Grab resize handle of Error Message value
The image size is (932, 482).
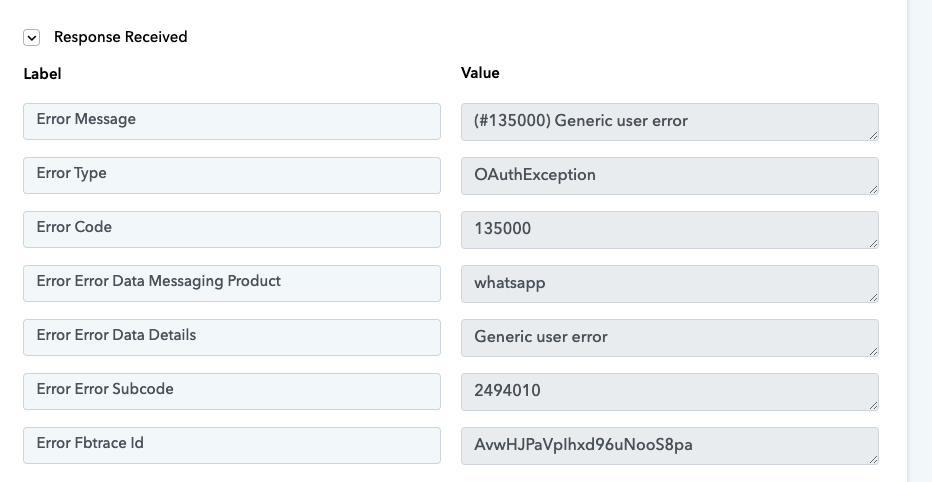tap(873, 136)
